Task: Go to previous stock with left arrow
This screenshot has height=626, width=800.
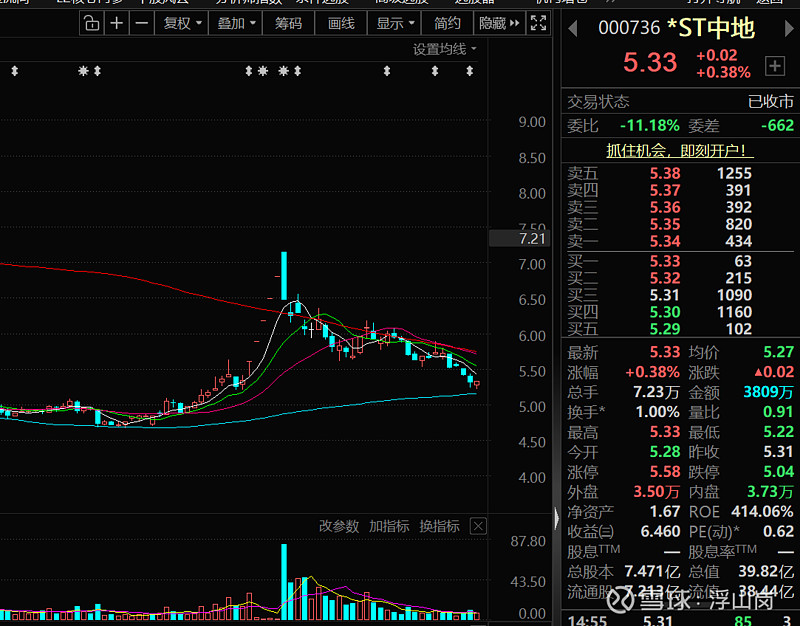Action: [572, 29]
